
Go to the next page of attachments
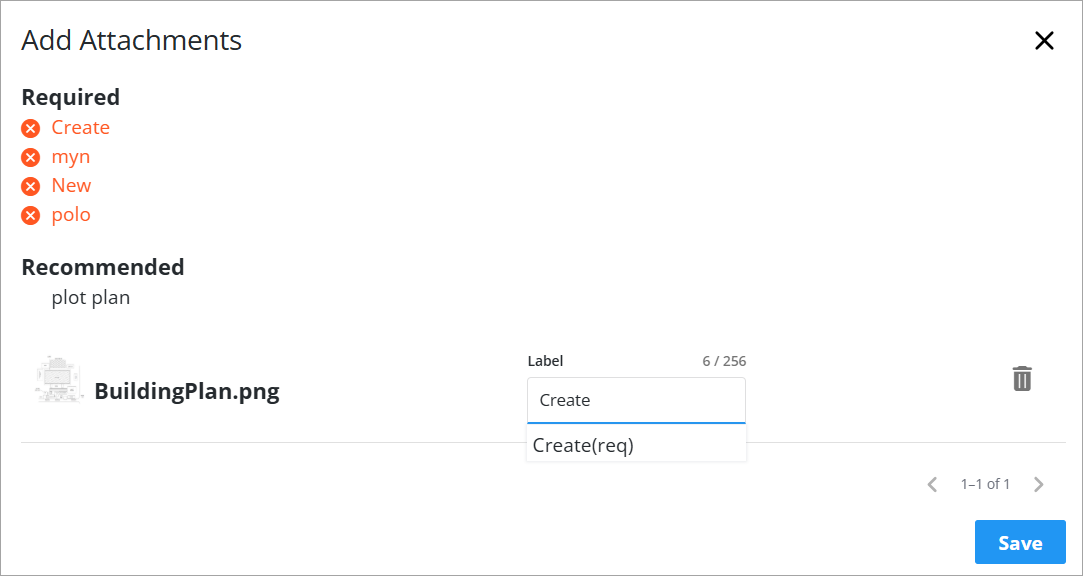pos(1038,484)
